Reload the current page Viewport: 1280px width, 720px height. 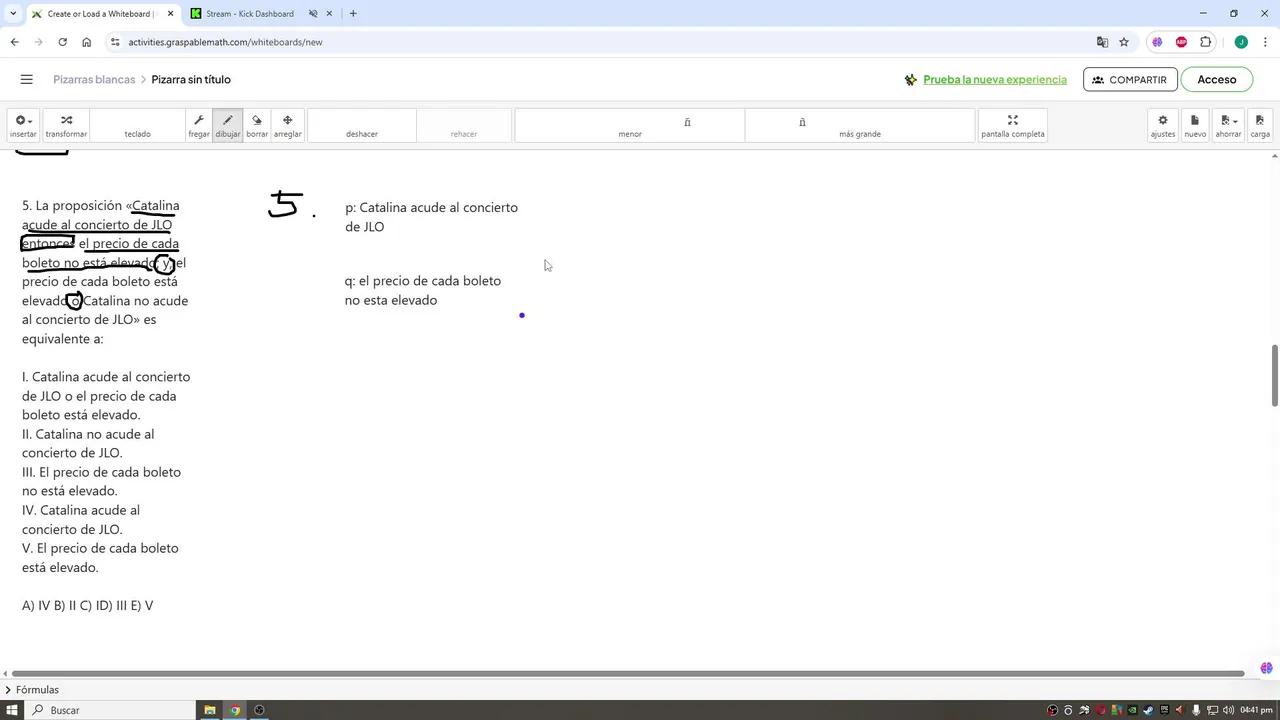pos(62,42)
